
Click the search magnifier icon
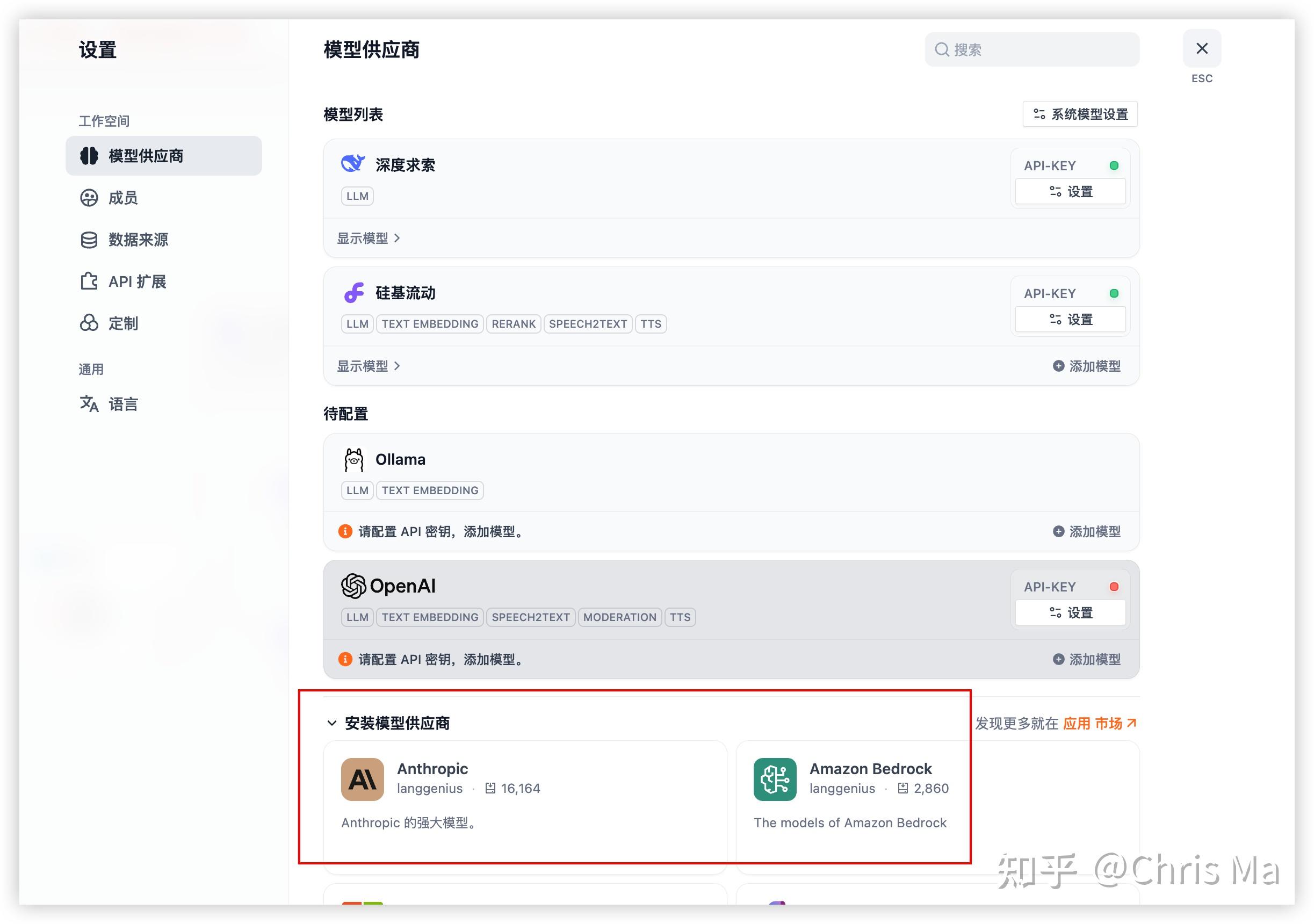click(941, 50)
